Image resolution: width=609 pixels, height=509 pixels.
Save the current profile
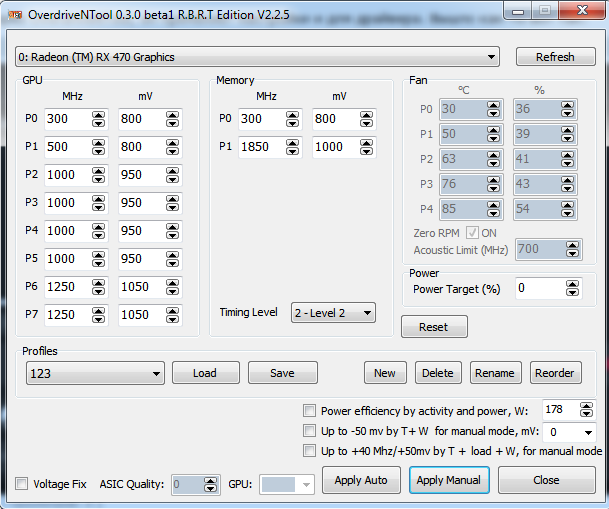click(x=282, y=373)
